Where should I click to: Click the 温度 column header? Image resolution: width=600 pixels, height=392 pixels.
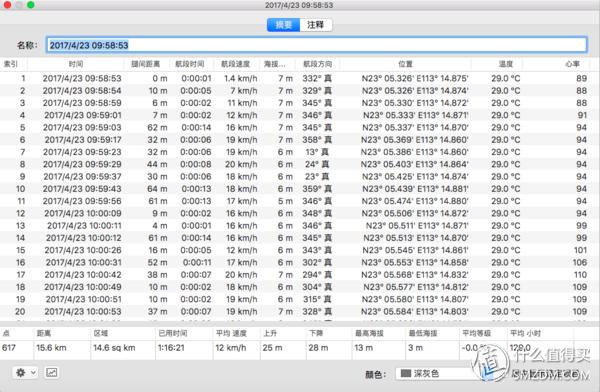(x=506, y=64)
